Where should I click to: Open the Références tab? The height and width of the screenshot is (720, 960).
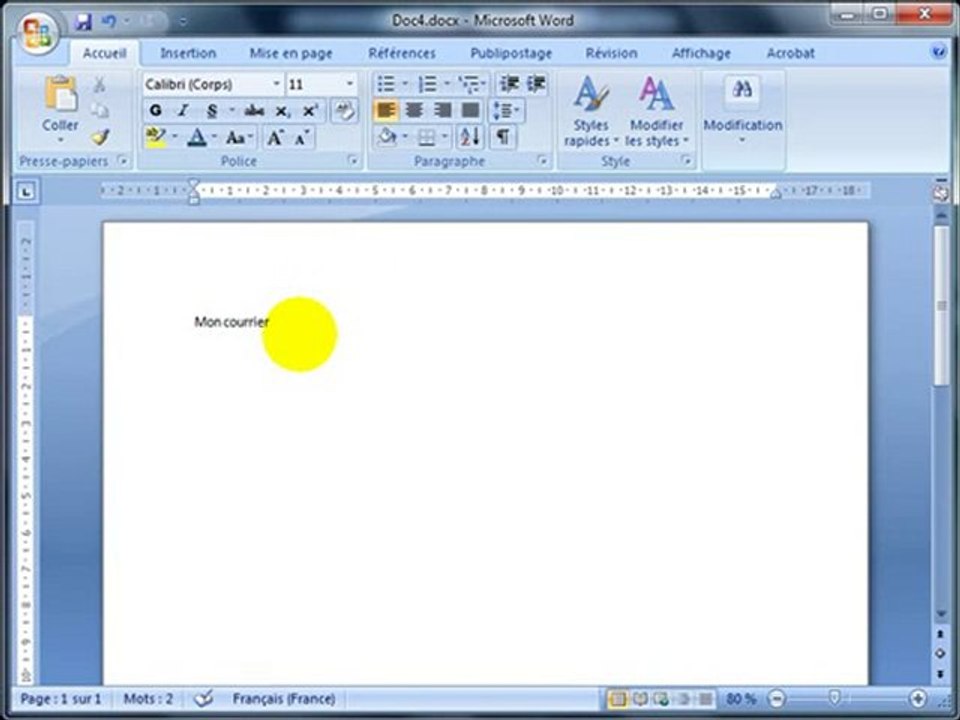point(402,53)
